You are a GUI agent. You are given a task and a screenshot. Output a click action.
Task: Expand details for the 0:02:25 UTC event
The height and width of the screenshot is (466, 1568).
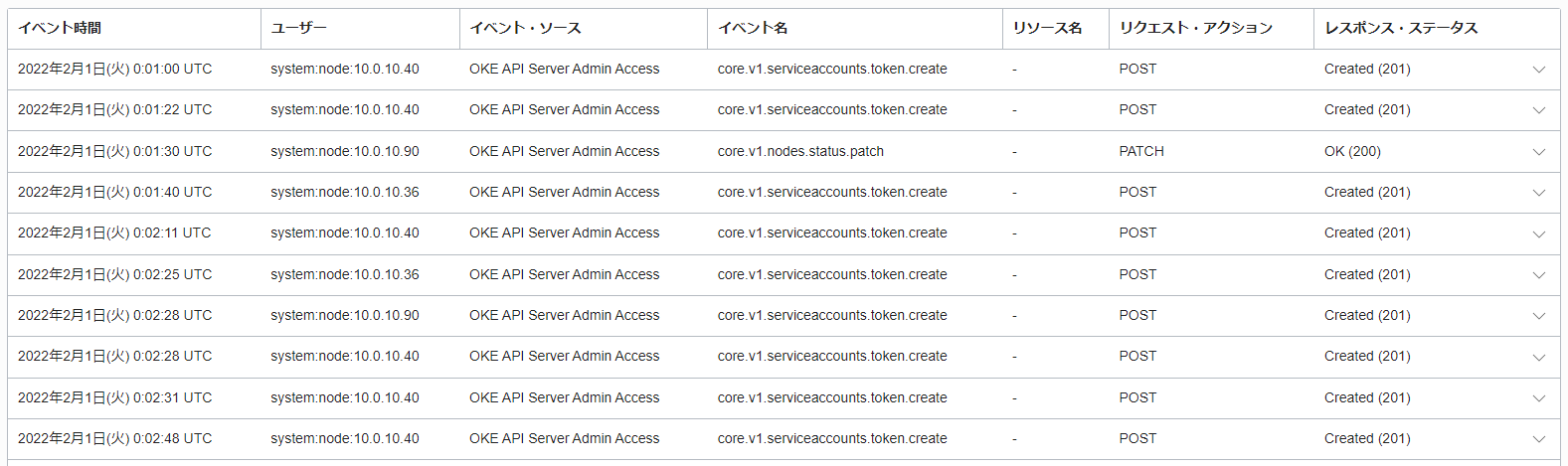tap(1538, 275)
